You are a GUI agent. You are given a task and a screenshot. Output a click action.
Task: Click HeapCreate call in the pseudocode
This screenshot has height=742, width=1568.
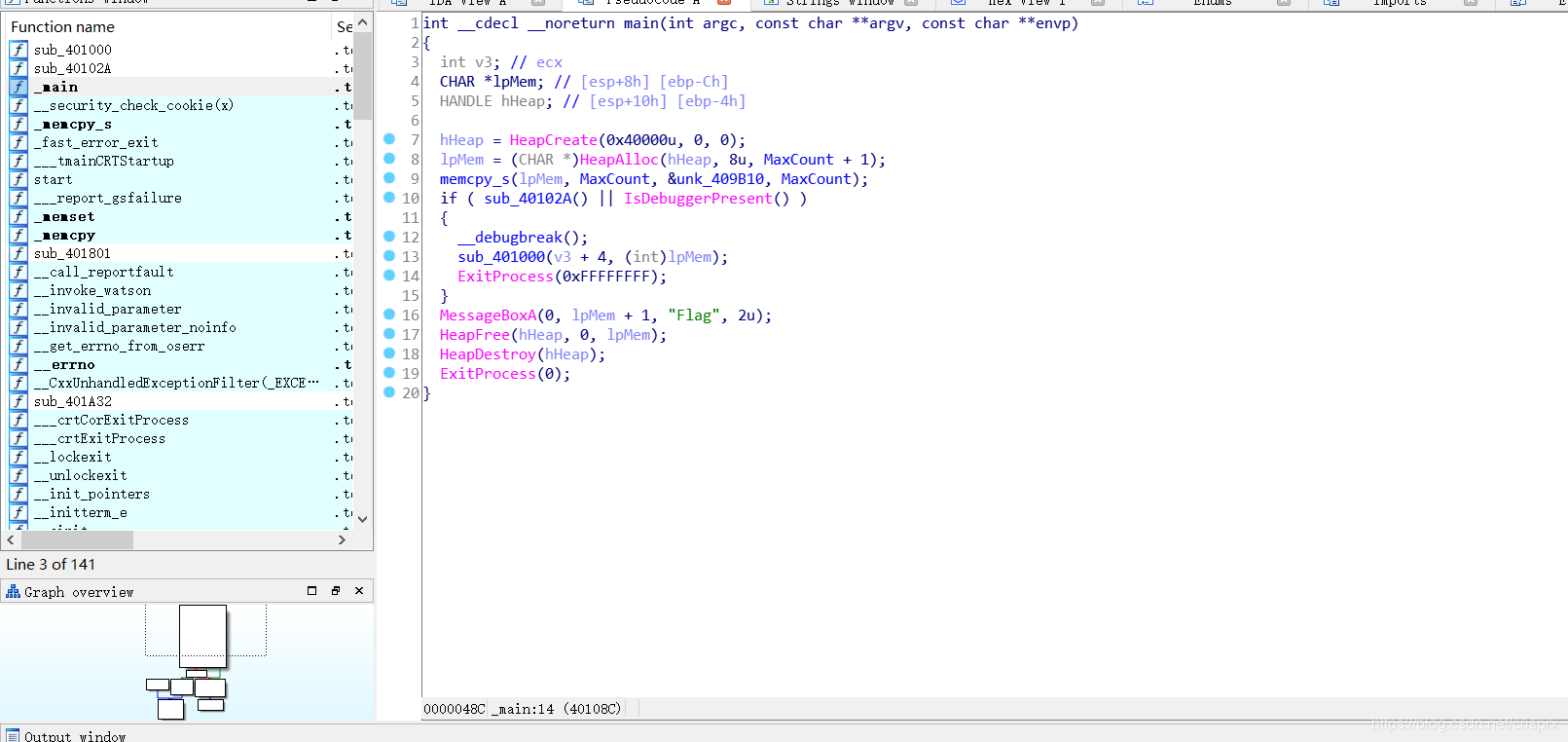[553, 140]
